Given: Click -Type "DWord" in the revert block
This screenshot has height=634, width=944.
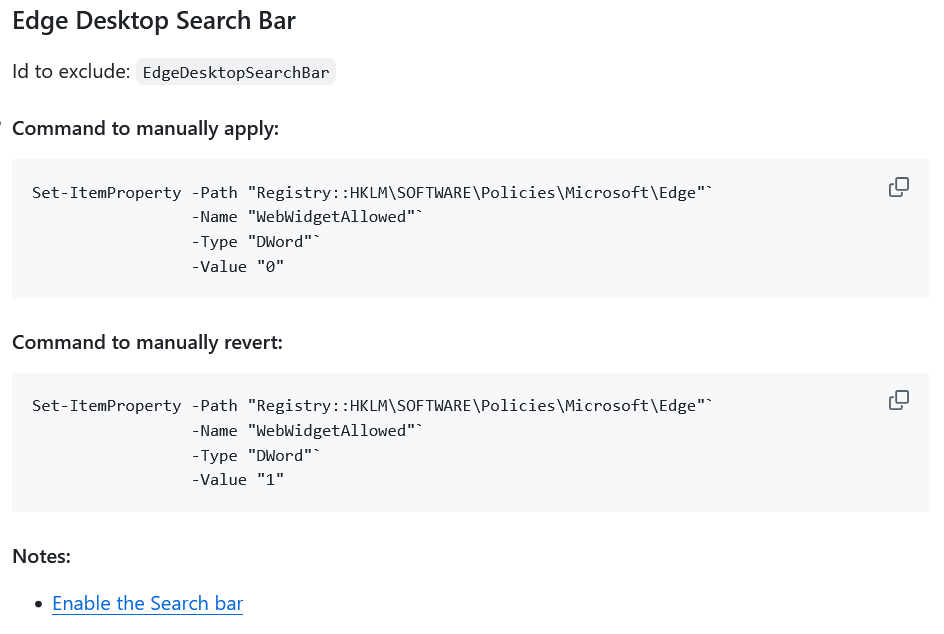Looking at the screenshot, I should pos(257,455).
